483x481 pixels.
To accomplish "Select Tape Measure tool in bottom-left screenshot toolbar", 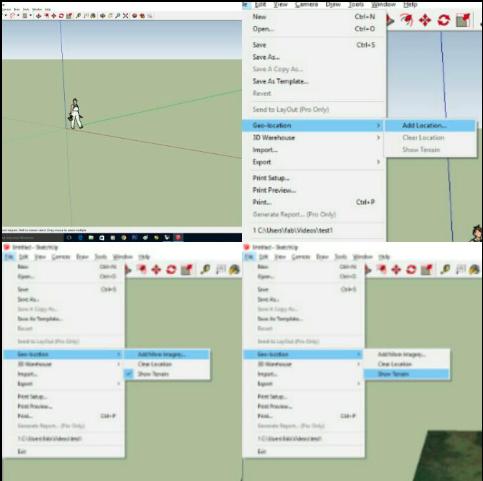I will tap(205, 269).
